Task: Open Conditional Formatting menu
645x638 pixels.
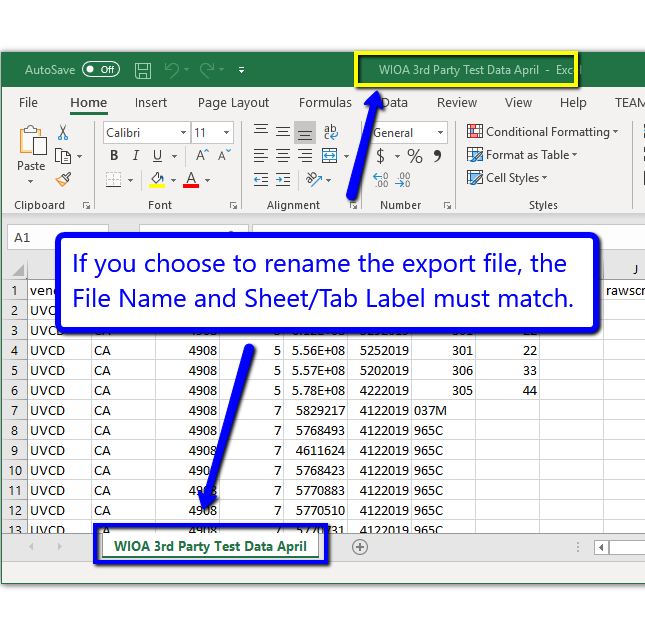Action: click(x=542, y=132)
